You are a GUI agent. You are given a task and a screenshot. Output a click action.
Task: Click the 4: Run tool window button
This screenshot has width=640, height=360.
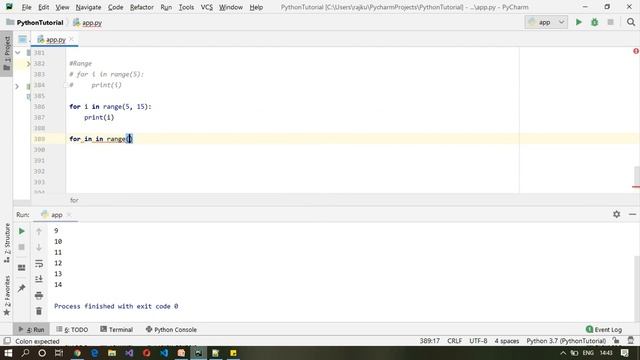pos(31,329)
